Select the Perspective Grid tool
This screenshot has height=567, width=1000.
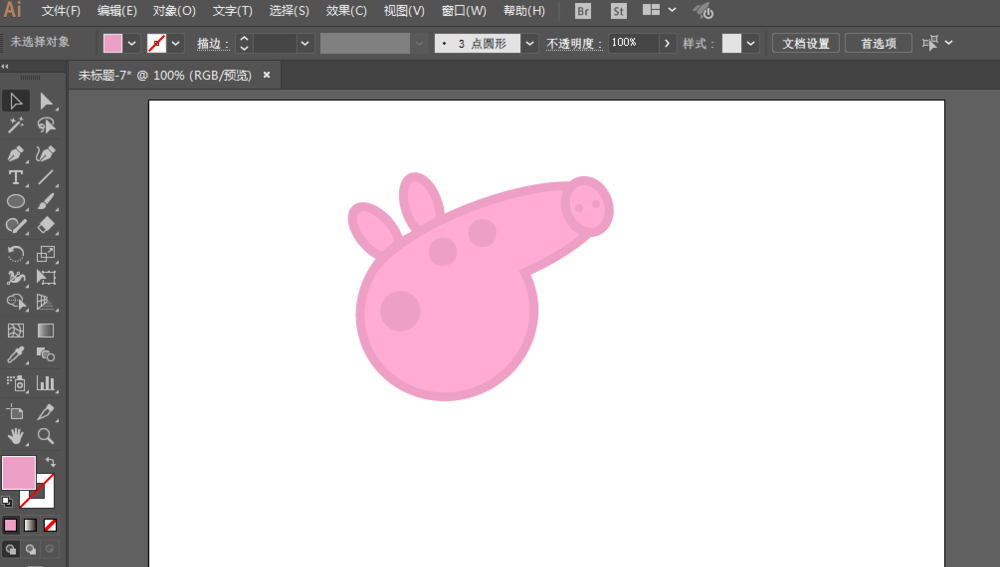46,302
